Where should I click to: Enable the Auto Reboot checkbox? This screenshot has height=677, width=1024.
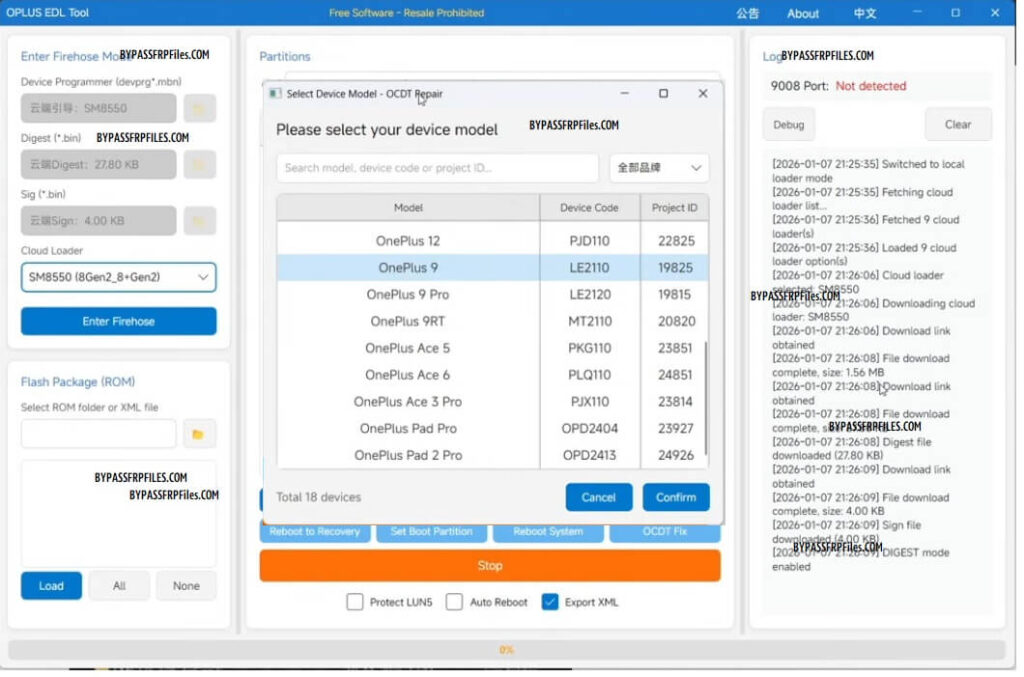coord(454,602)
